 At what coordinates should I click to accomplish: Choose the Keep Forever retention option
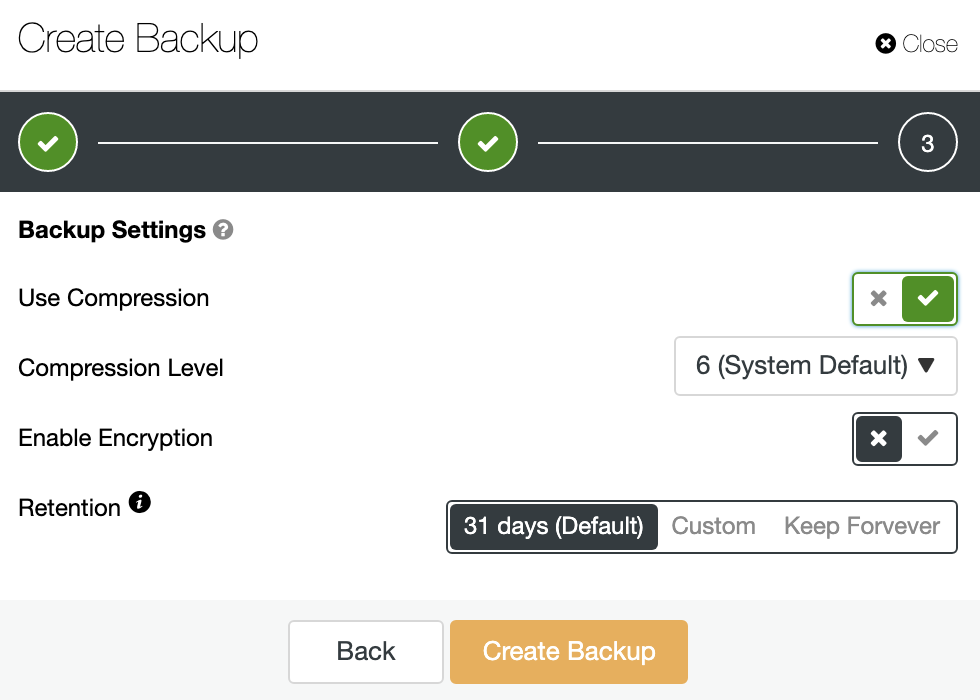(x=862, y=526)
